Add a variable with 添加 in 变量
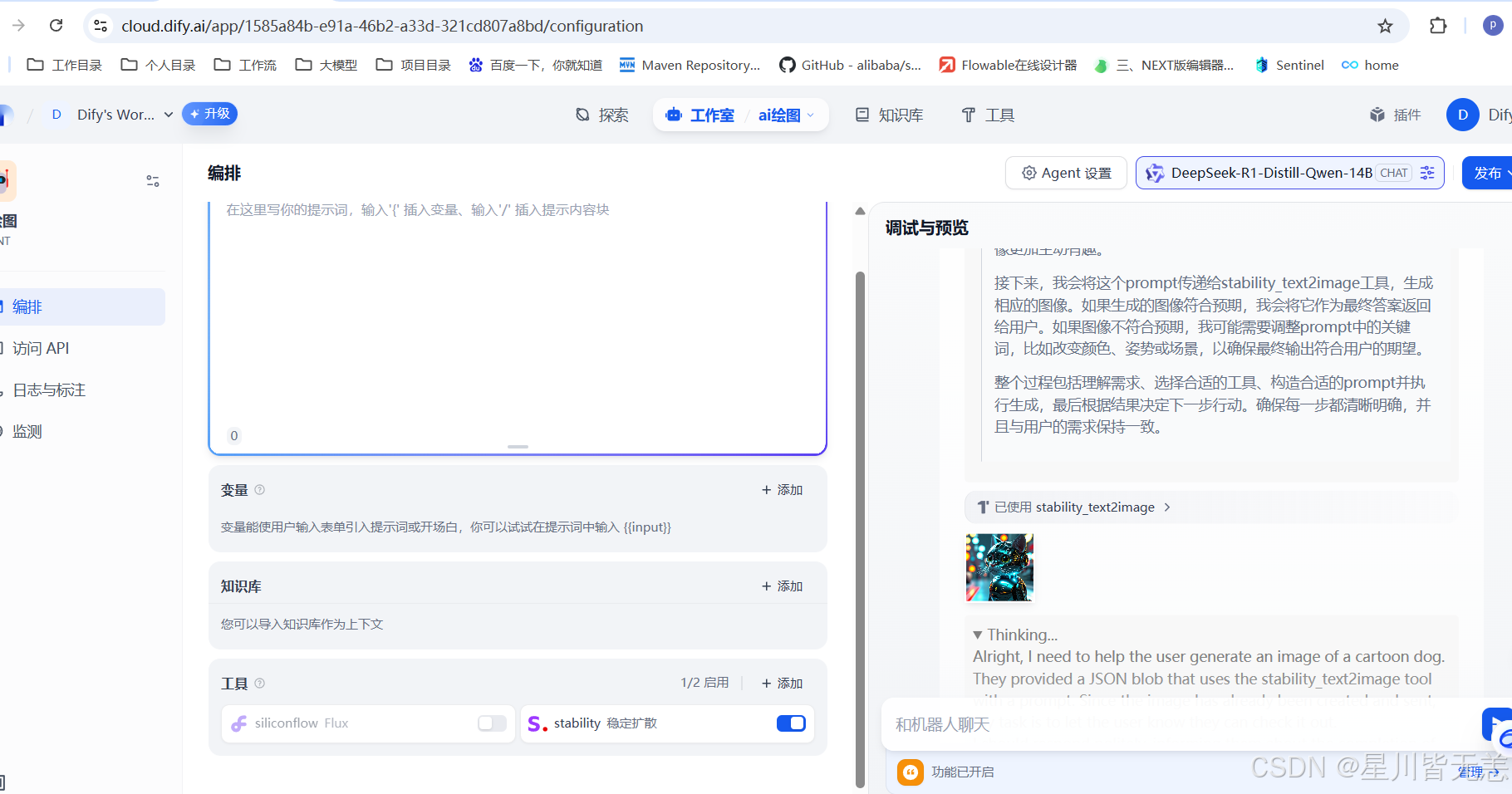Screen dimensions: 1512x794 782,490
